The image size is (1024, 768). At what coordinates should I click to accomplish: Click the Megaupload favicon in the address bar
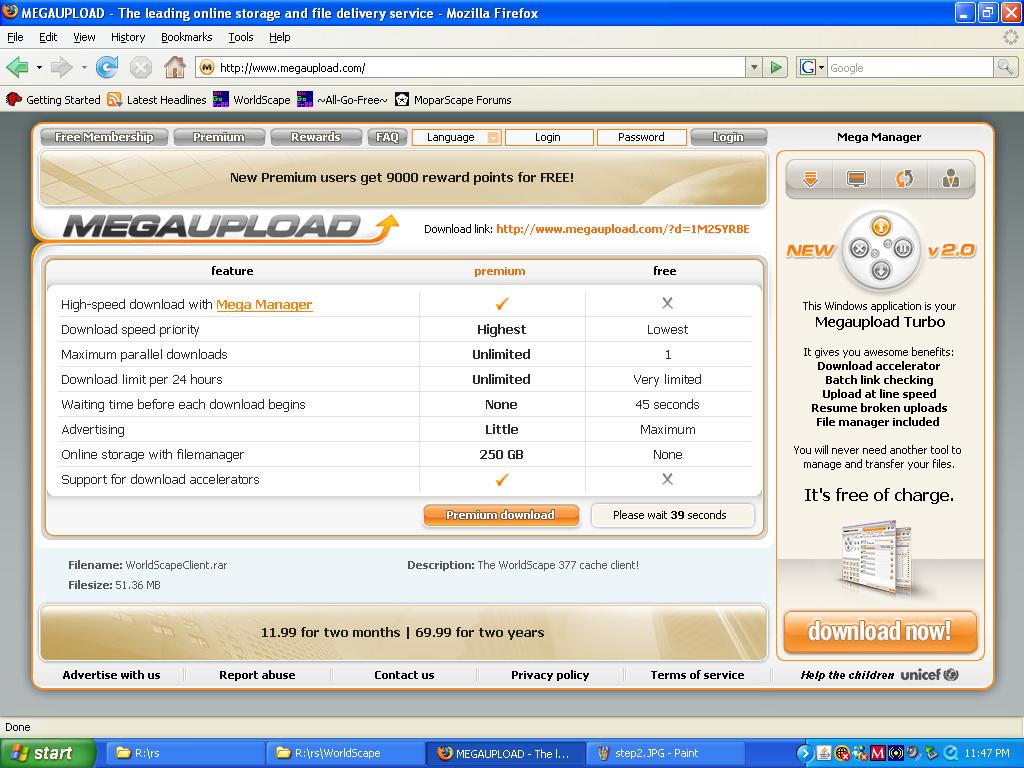(x=207, y=67)
